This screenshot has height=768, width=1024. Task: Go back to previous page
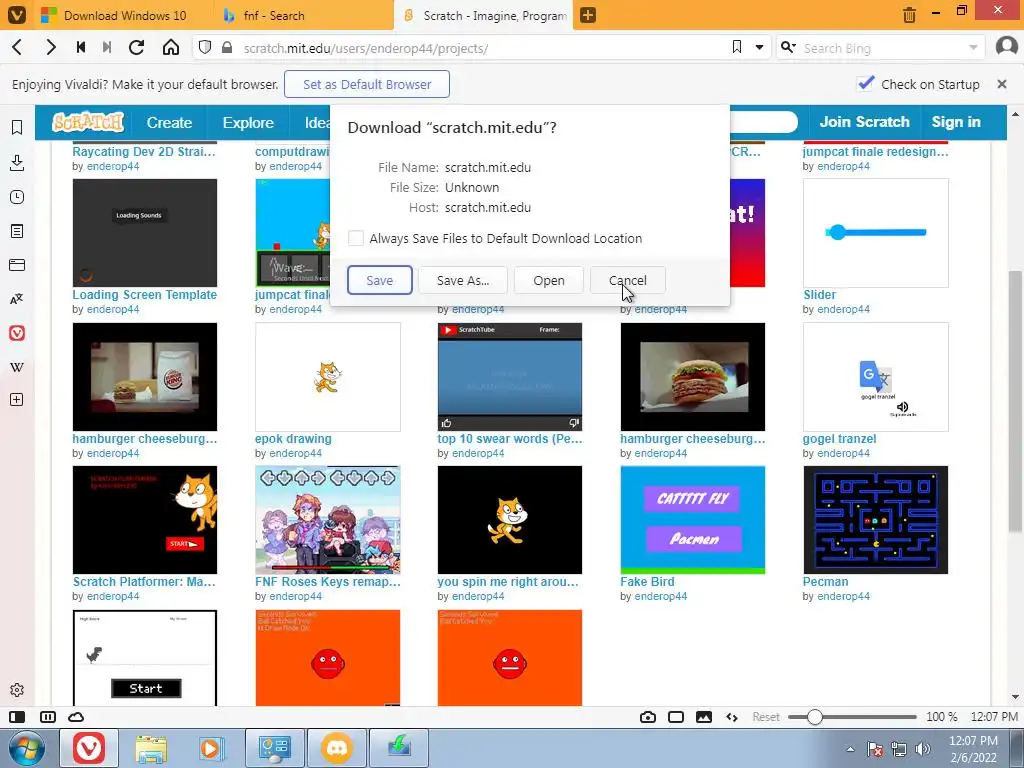click(18, 48)
